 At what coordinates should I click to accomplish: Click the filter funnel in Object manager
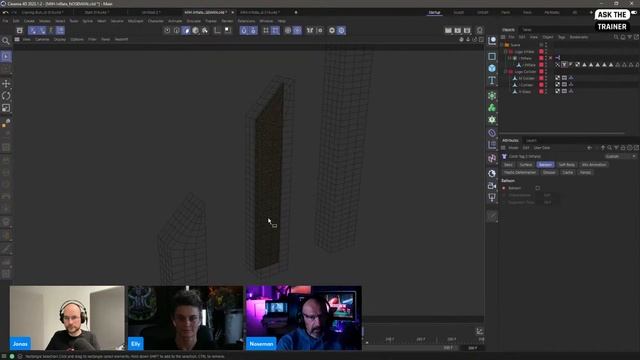(630, 37)
